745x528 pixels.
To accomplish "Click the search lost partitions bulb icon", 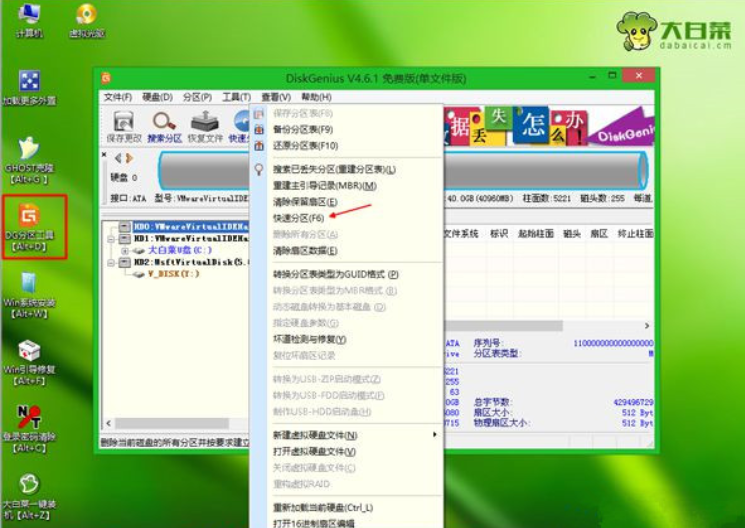I will coord(259,169).
